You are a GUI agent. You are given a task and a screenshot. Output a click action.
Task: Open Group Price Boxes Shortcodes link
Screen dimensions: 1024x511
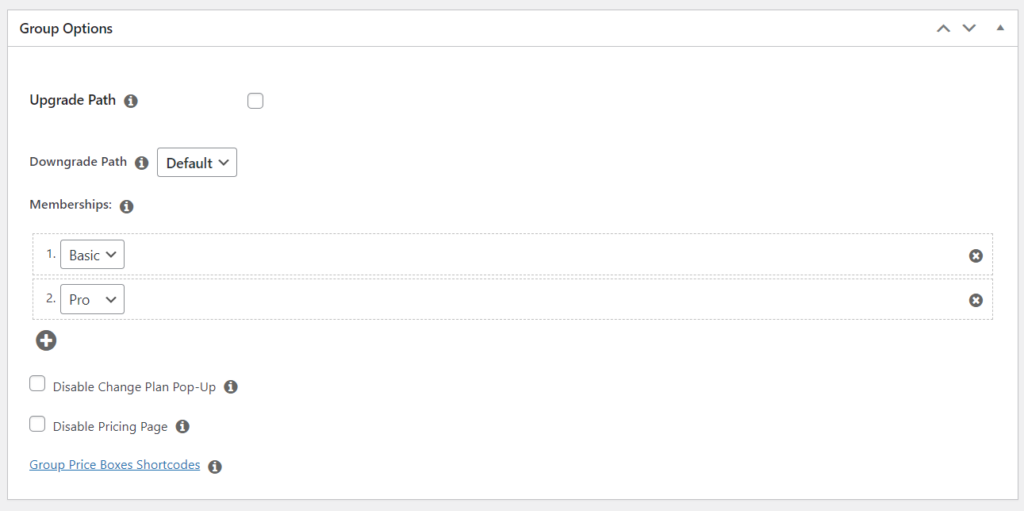pos(115,465)
